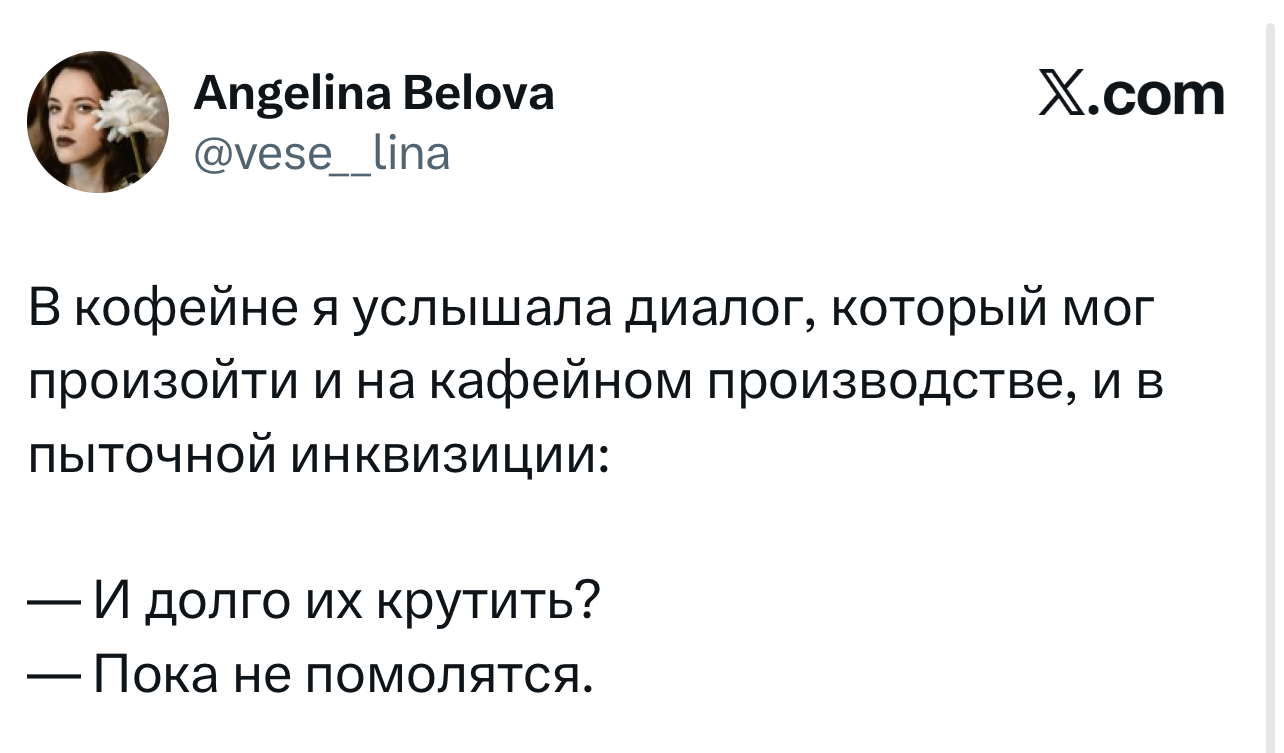Click the @vese__lina handle

coord(320,153)
